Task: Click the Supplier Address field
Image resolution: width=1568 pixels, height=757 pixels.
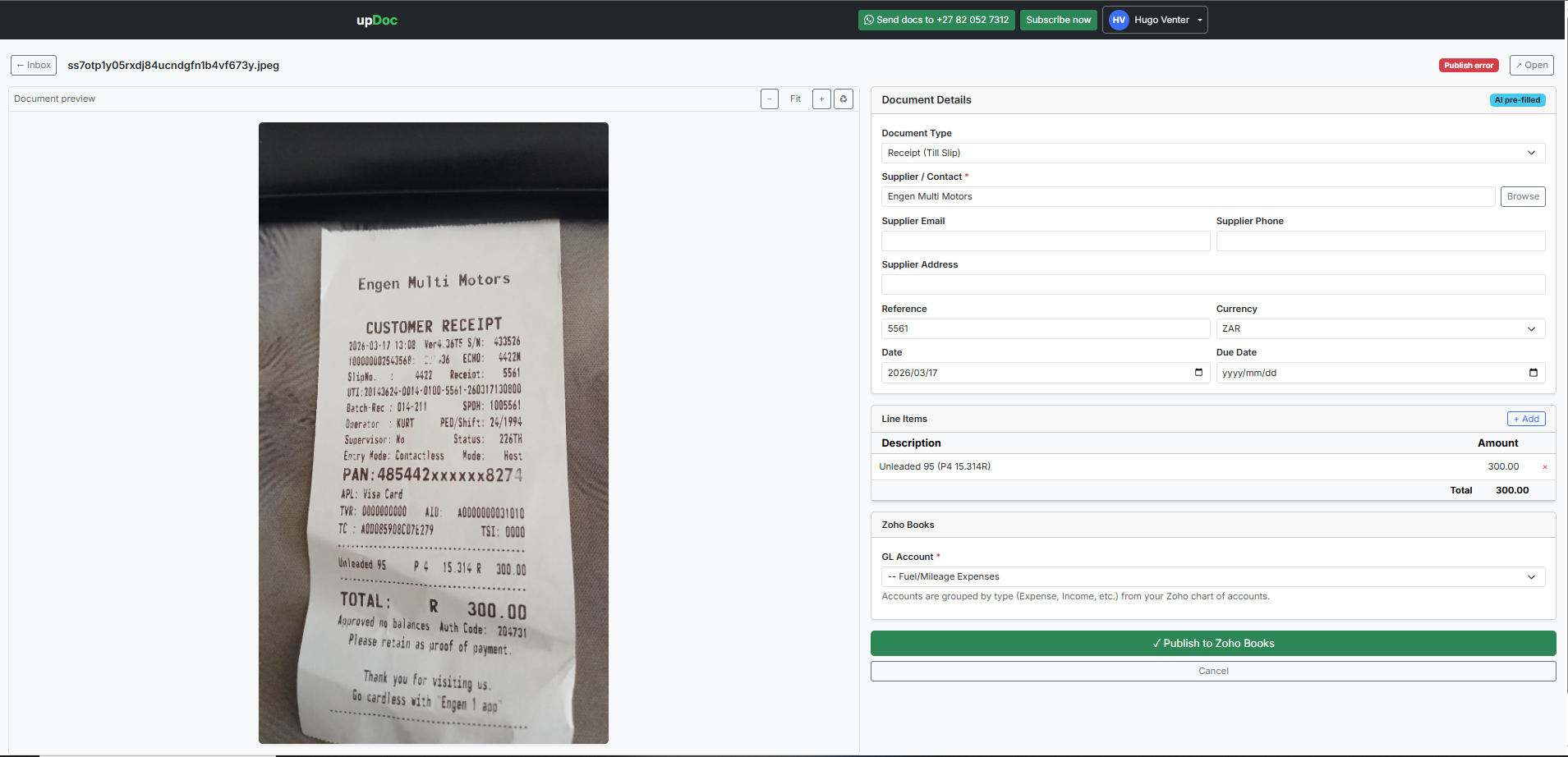Action: click(x=1213, y=284)
